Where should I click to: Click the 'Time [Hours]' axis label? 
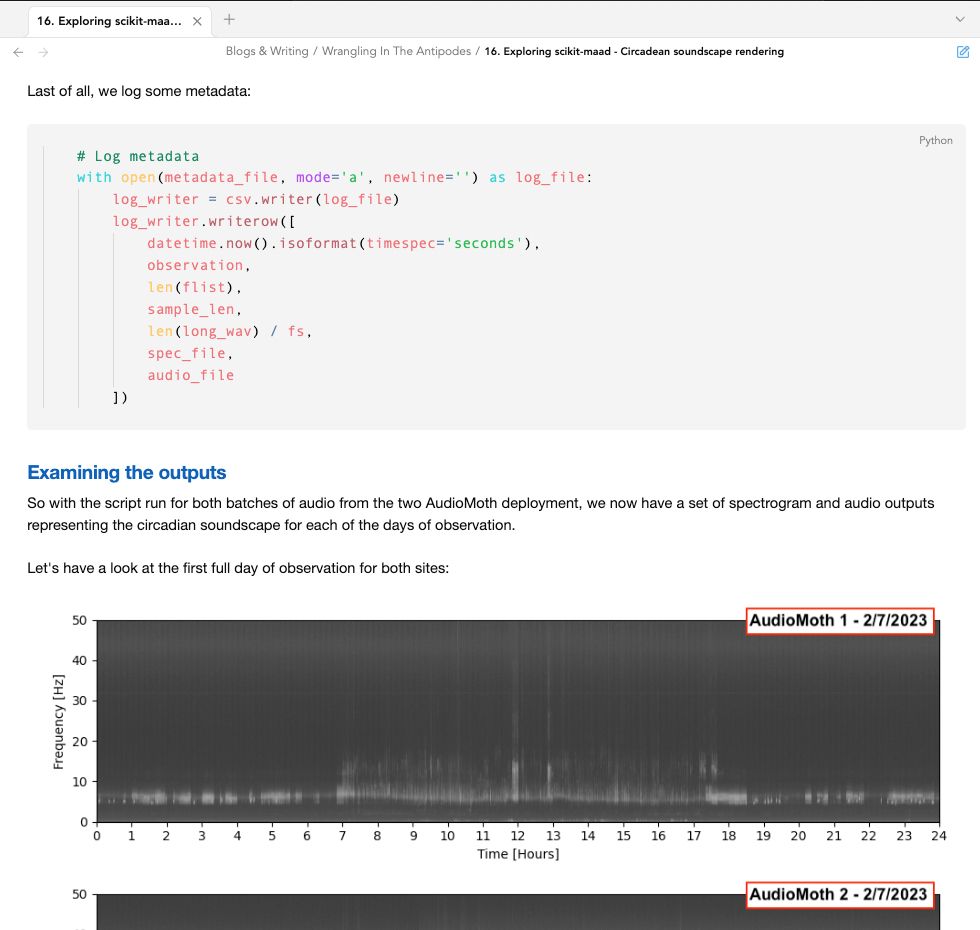518,854
